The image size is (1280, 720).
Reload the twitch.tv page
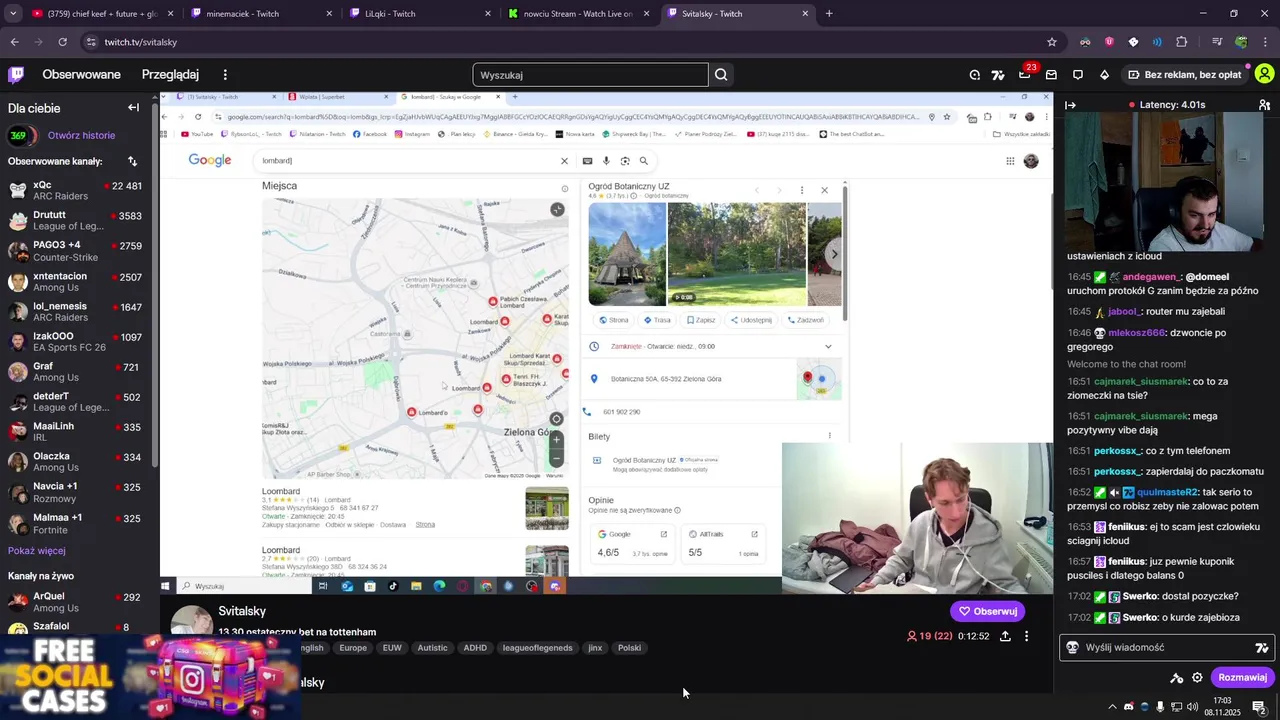coord(62,42)
